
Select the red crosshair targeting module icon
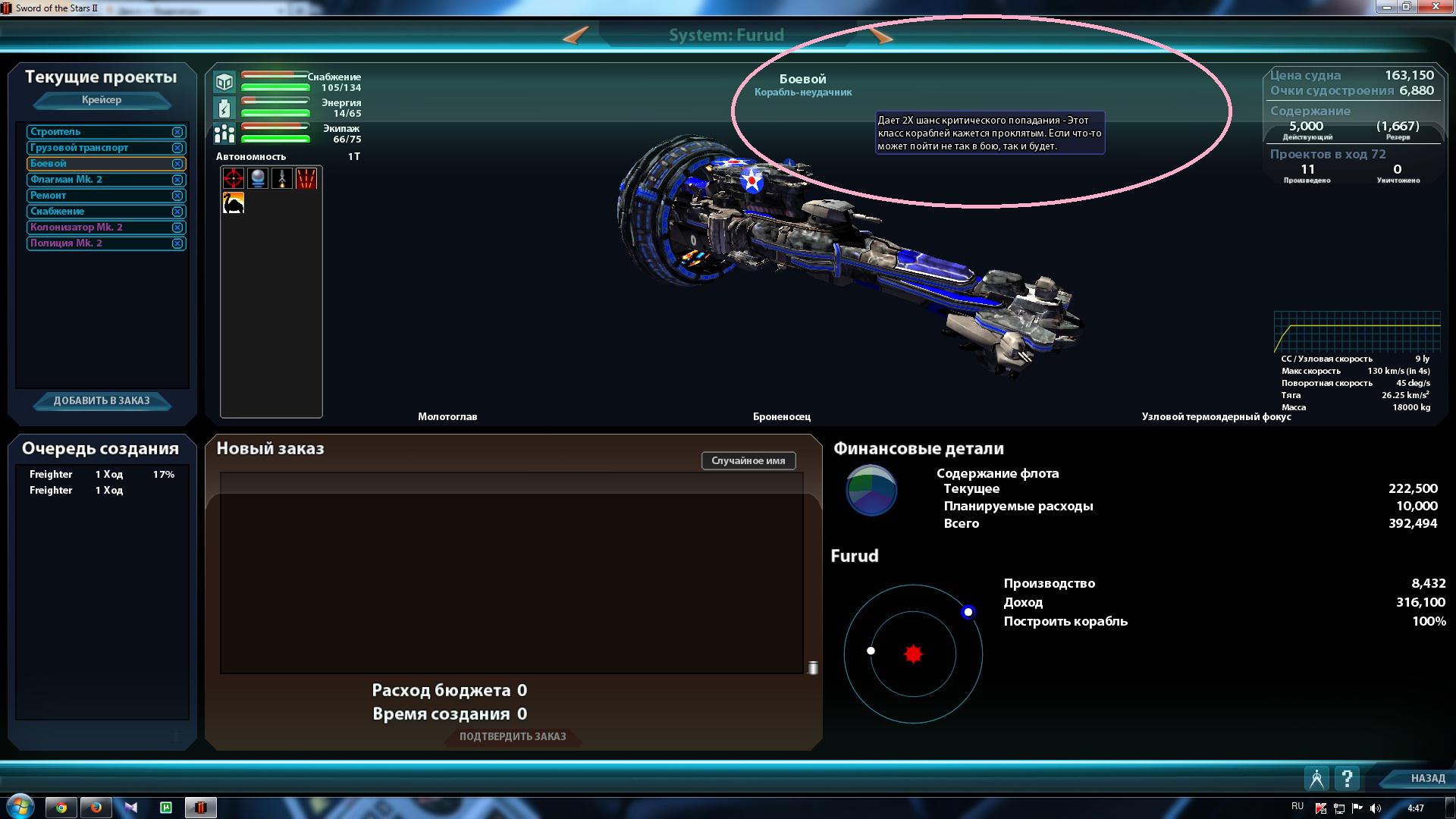tap(234, 178)
